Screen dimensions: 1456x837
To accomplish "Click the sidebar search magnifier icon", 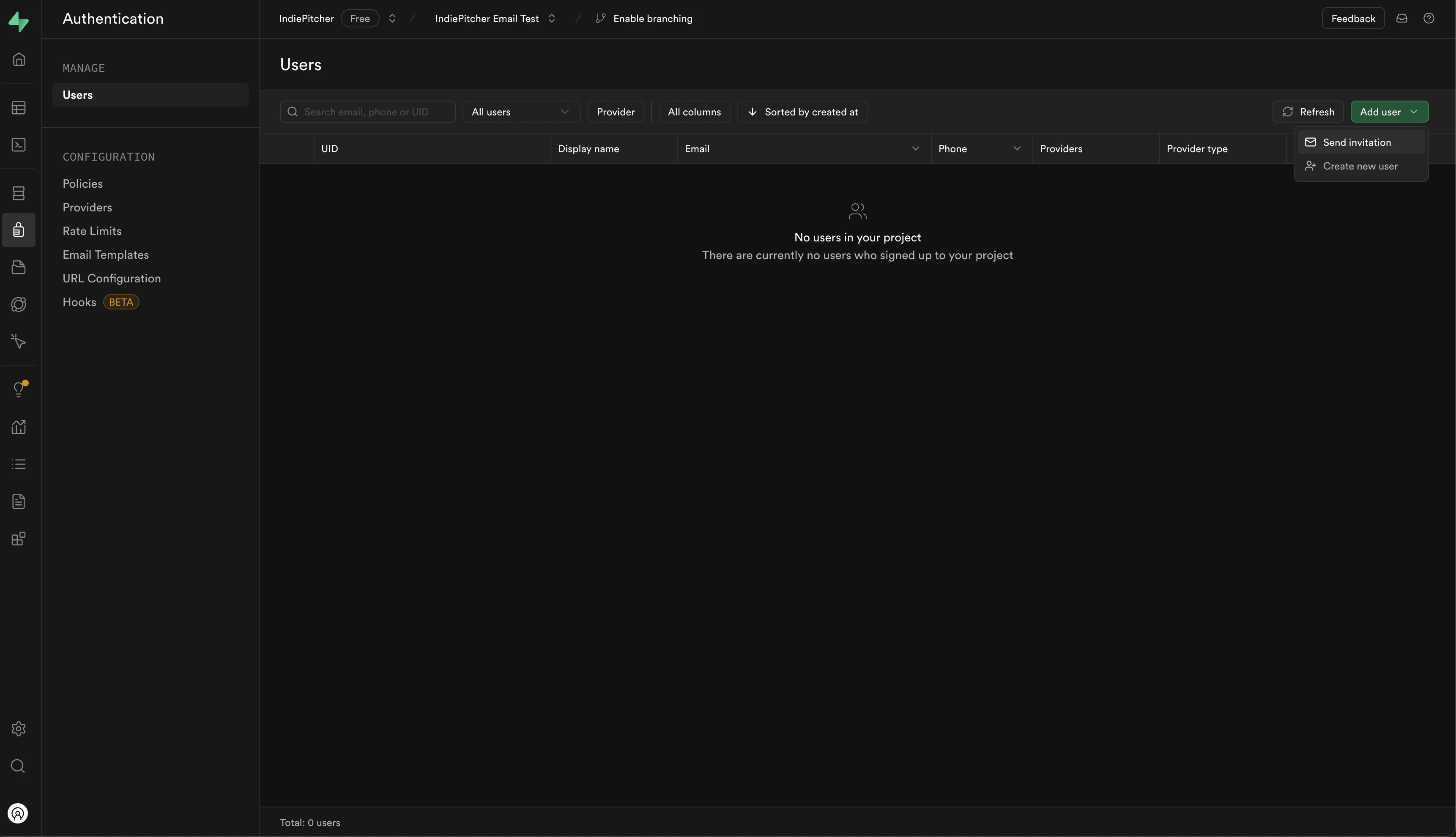I will (19, 766).
